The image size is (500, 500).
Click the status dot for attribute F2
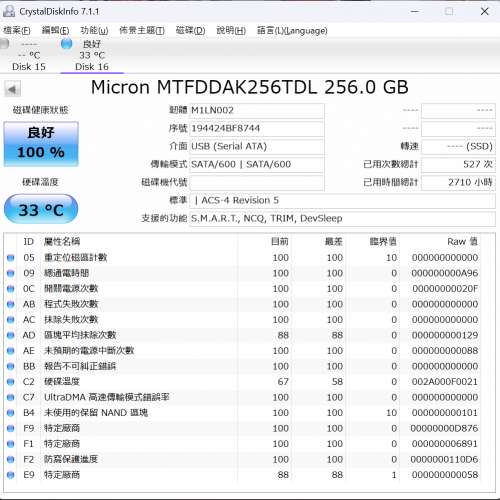(11, 459)
